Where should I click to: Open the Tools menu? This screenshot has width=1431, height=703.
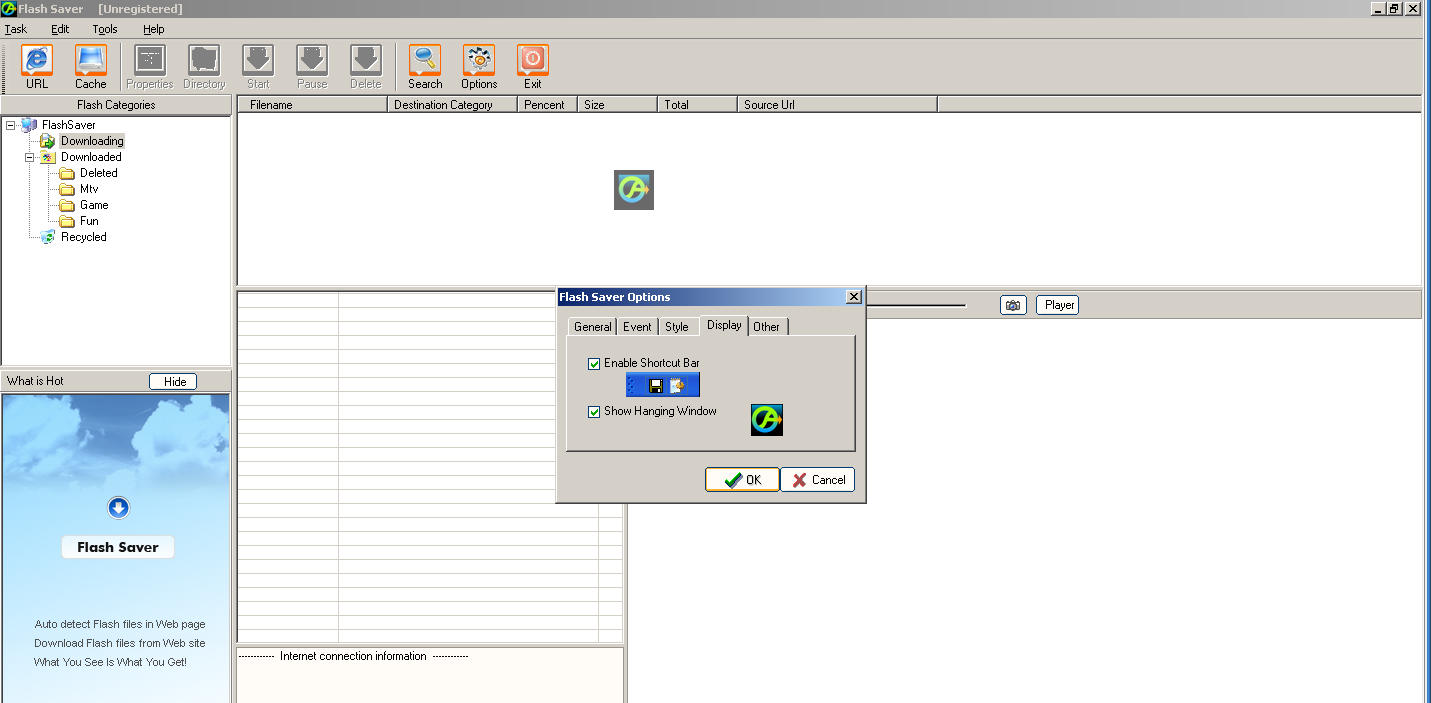[x=105, y=29]
